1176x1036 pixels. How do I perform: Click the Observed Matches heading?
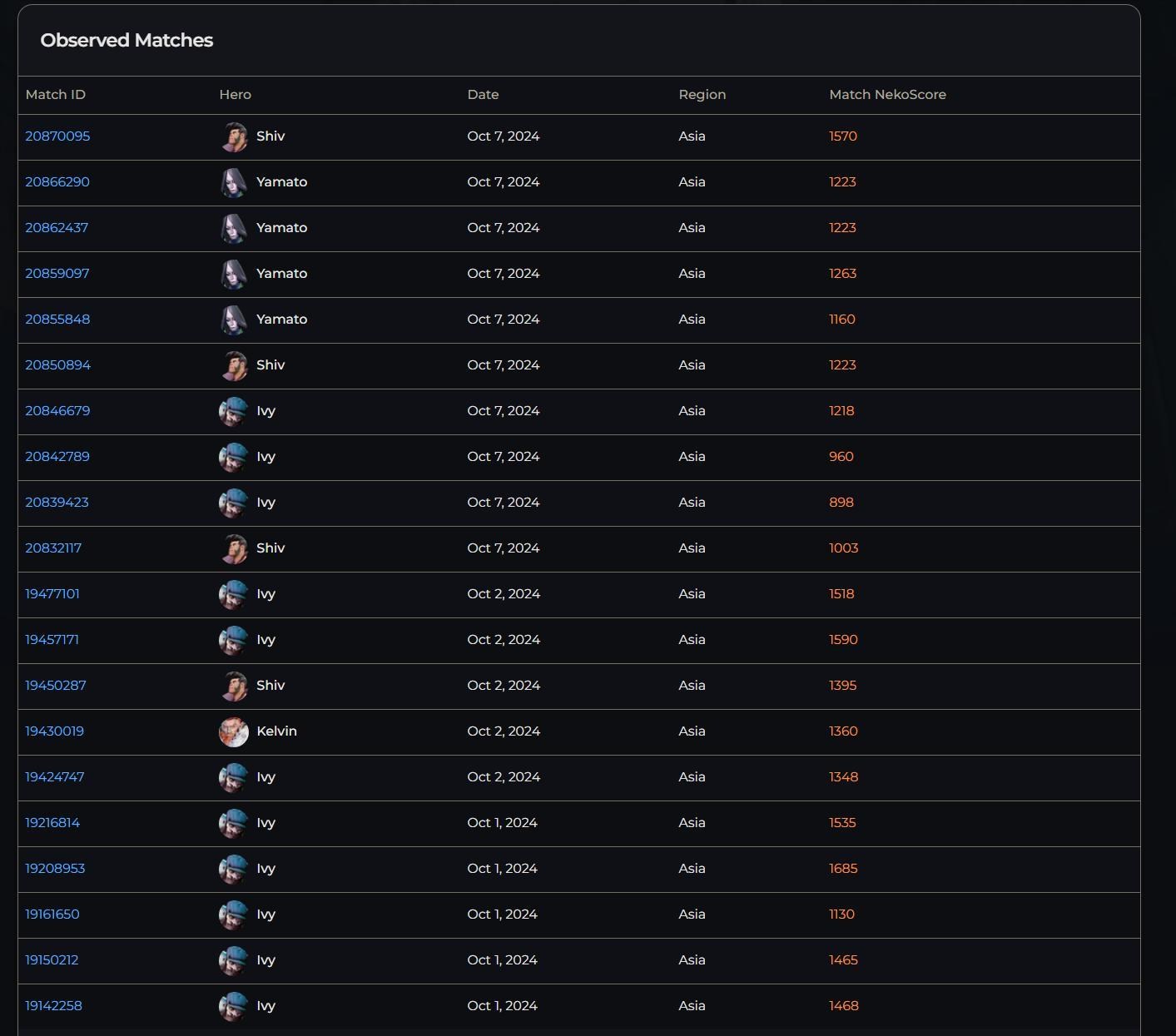coord(127,41)
